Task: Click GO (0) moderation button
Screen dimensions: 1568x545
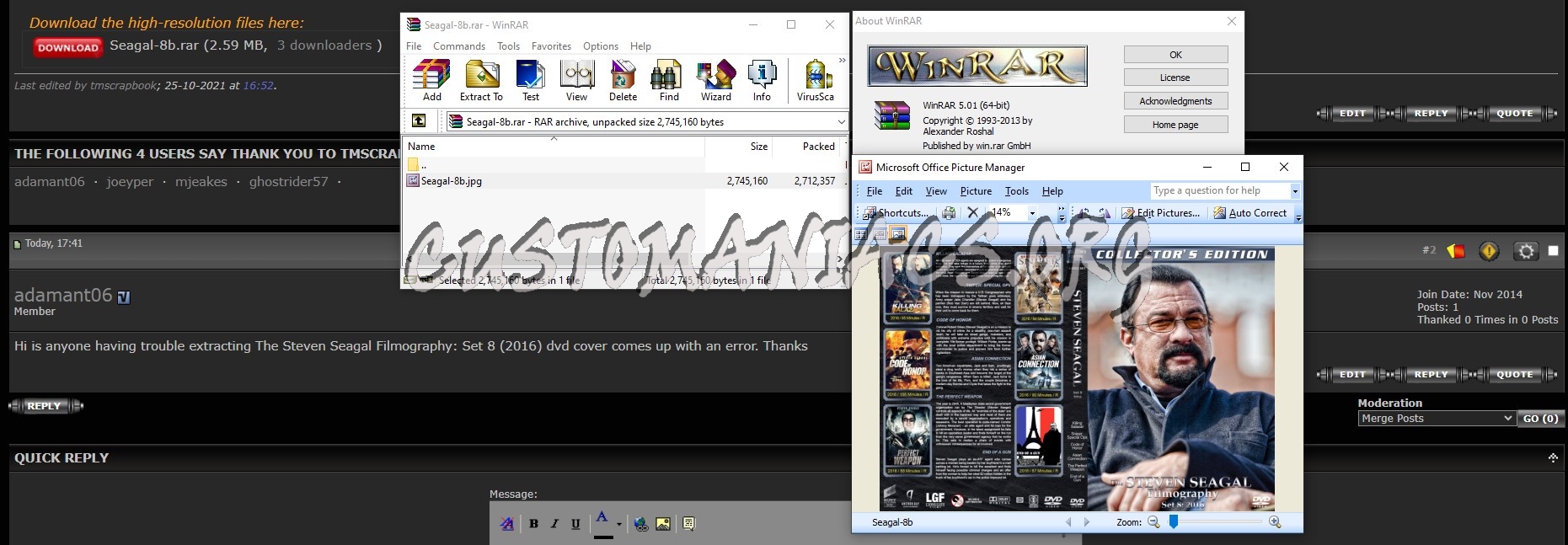Action: coord(1540,419)
